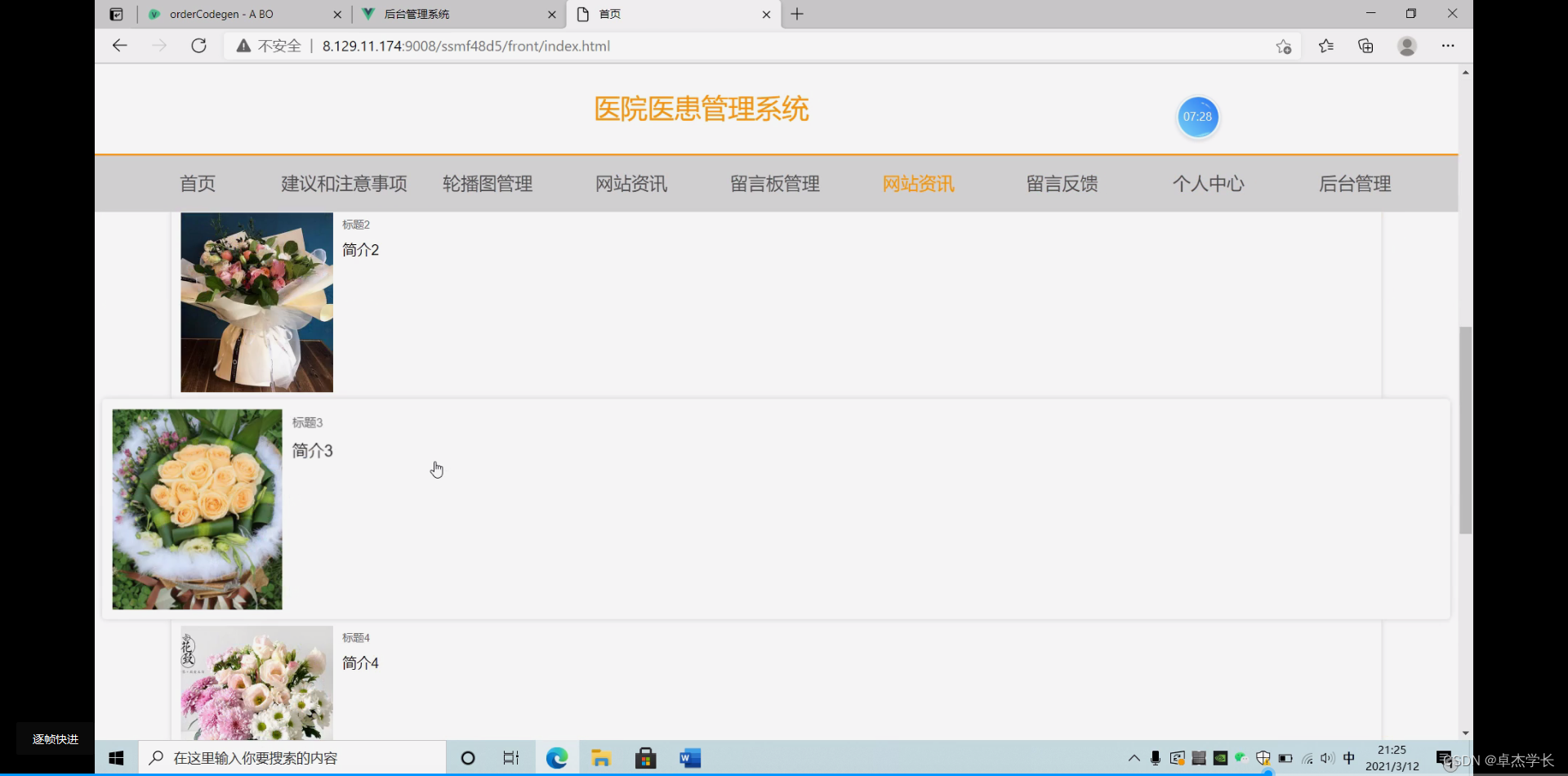Launch Word from the taskbar
This screenshot has width=1568, height=776.
pos(691,757)
